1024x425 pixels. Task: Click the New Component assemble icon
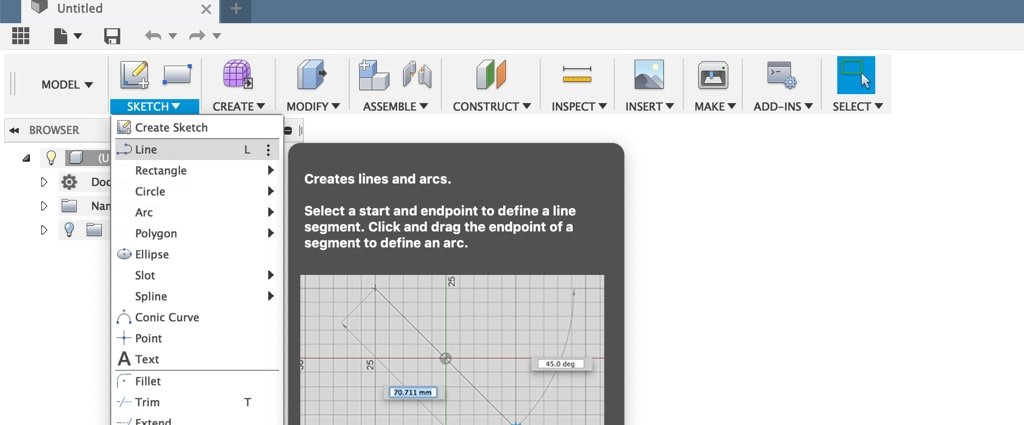tap(374, 74)
